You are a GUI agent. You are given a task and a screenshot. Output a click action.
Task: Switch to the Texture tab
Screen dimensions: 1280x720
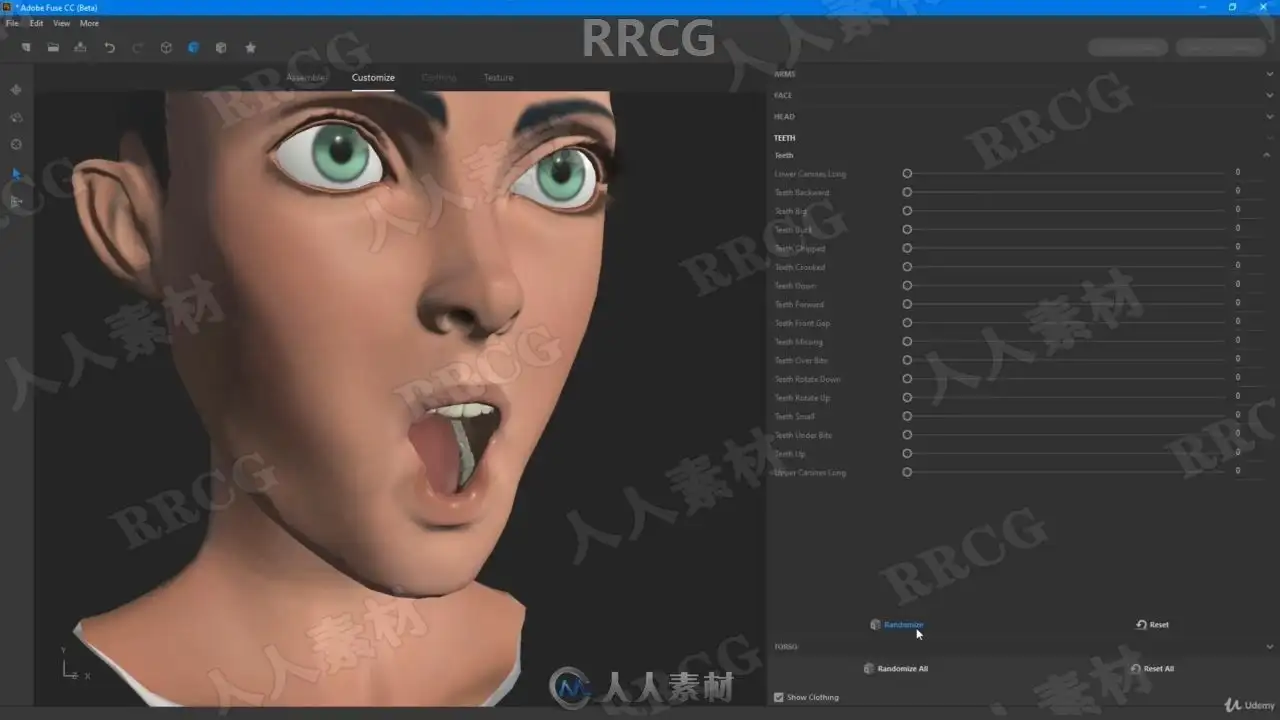[x=498, y=77]
